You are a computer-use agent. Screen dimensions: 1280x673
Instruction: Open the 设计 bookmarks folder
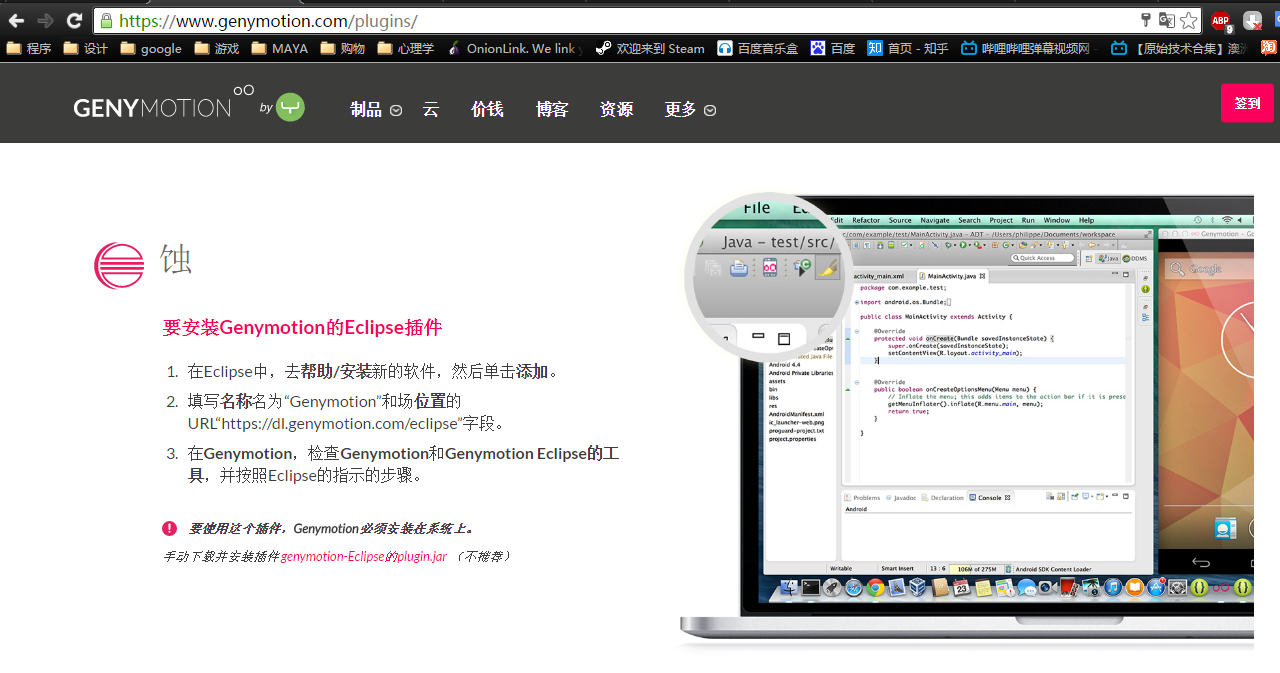[x=86, y=48]
